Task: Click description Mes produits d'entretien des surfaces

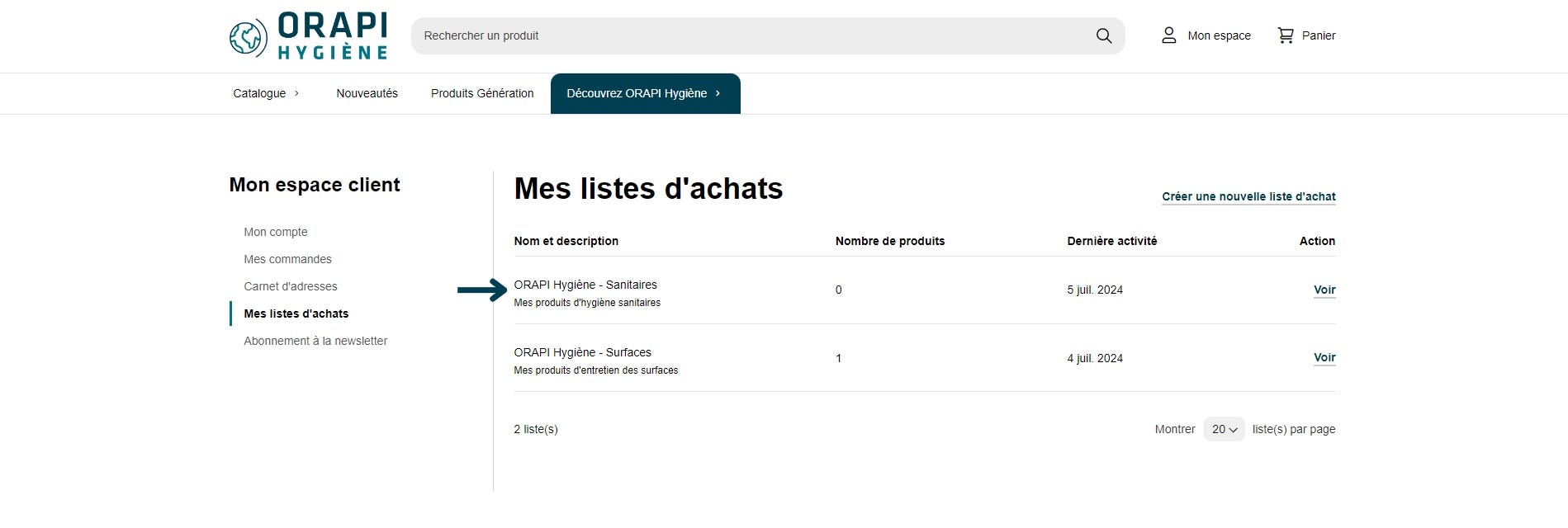Action: coord(596,370)
